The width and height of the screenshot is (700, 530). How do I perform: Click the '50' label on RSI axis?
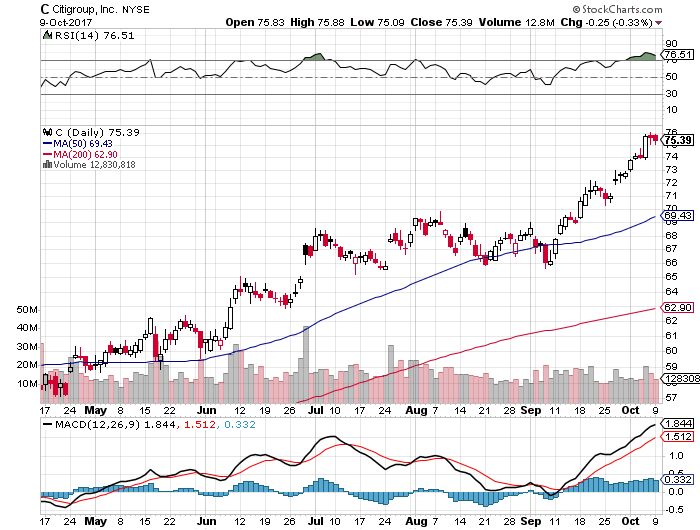(x=671, y=77)
